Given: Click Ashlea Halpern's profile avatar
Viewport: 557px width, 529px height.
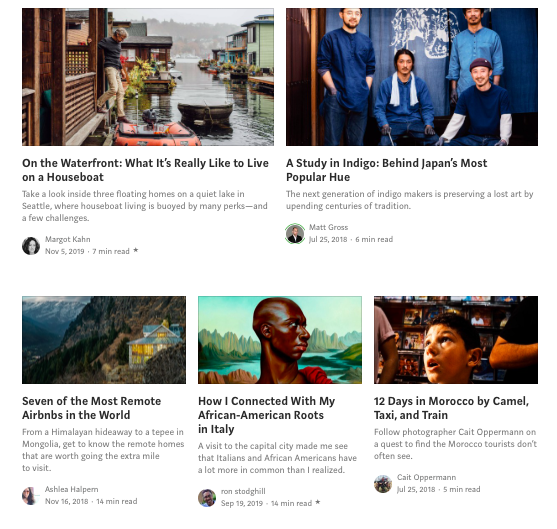Looking at the screenshot, I should click(x=31, y=496).
